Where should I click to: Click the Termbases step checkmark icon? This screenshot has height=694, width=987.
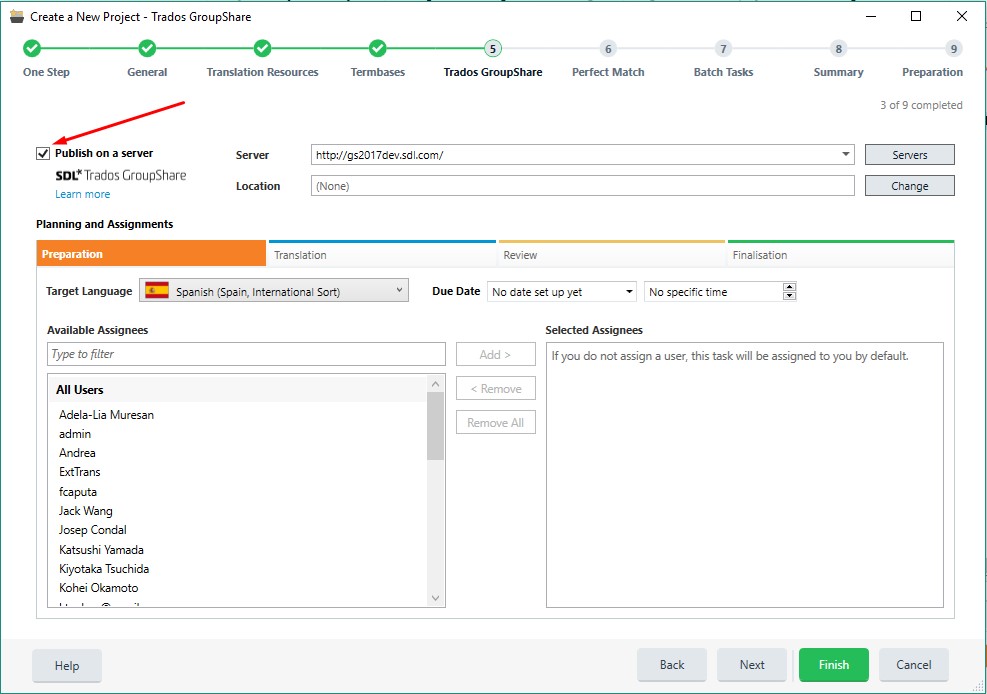point(377,48)
